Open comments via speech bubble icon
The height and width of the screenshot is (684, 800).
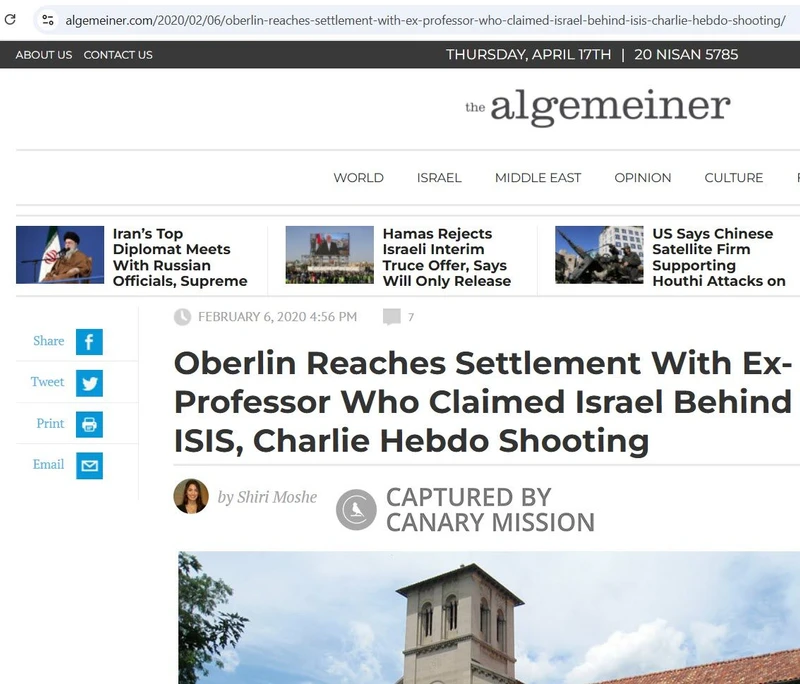tap(391, 317)
